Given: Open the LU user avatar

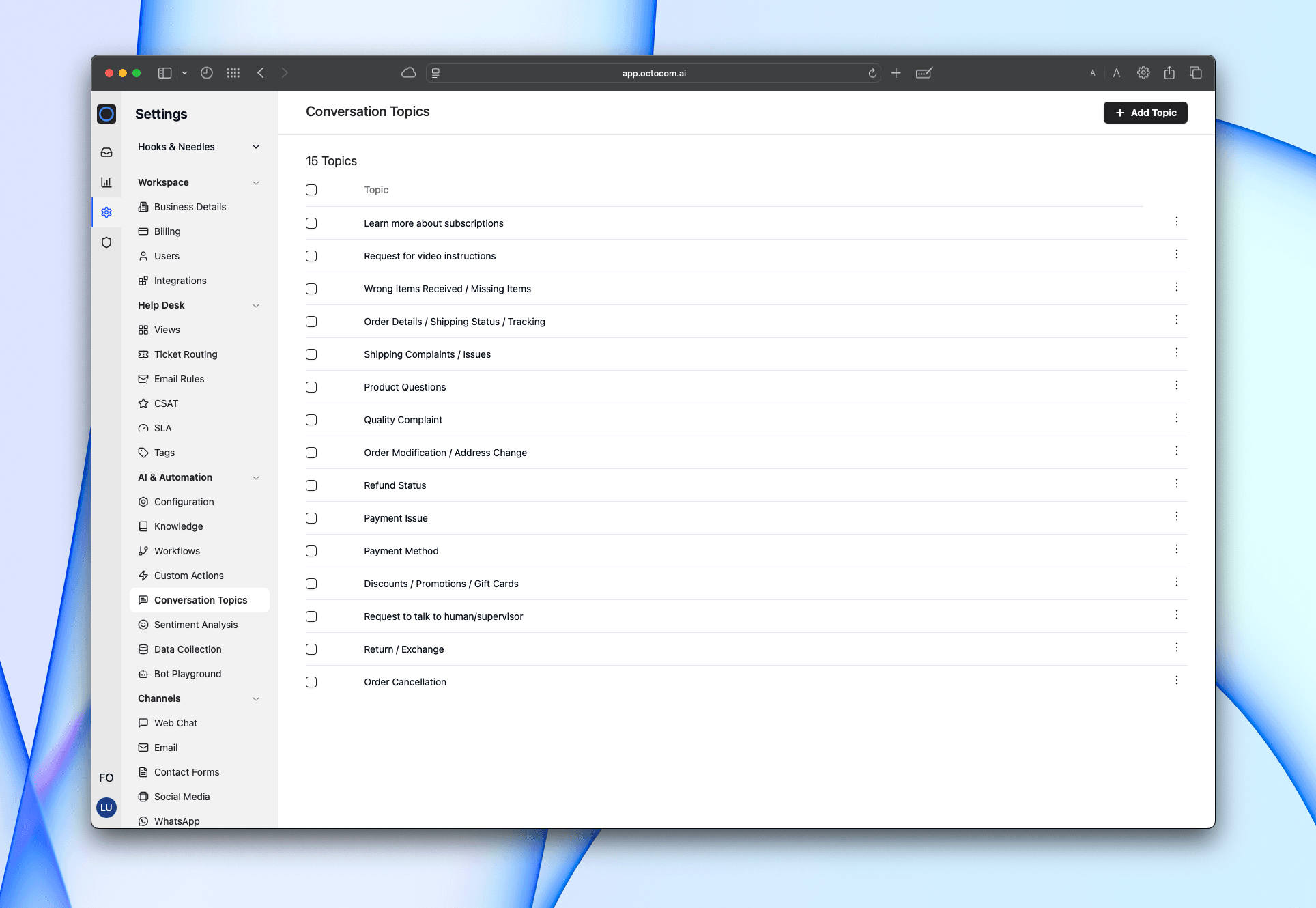Looking at the screenshot, I should [x=106, y=808].
